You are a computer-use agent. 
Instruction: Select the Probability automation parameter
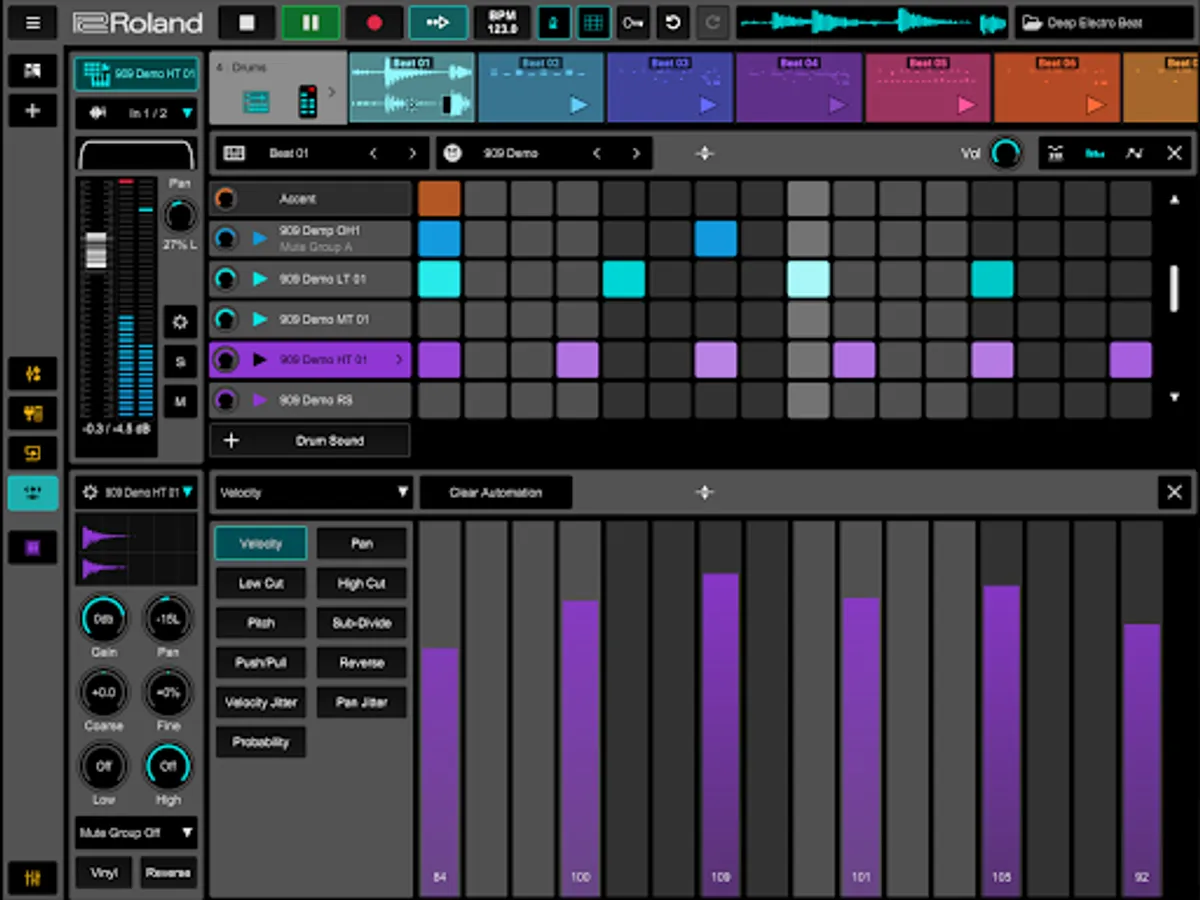click(260, 742)
